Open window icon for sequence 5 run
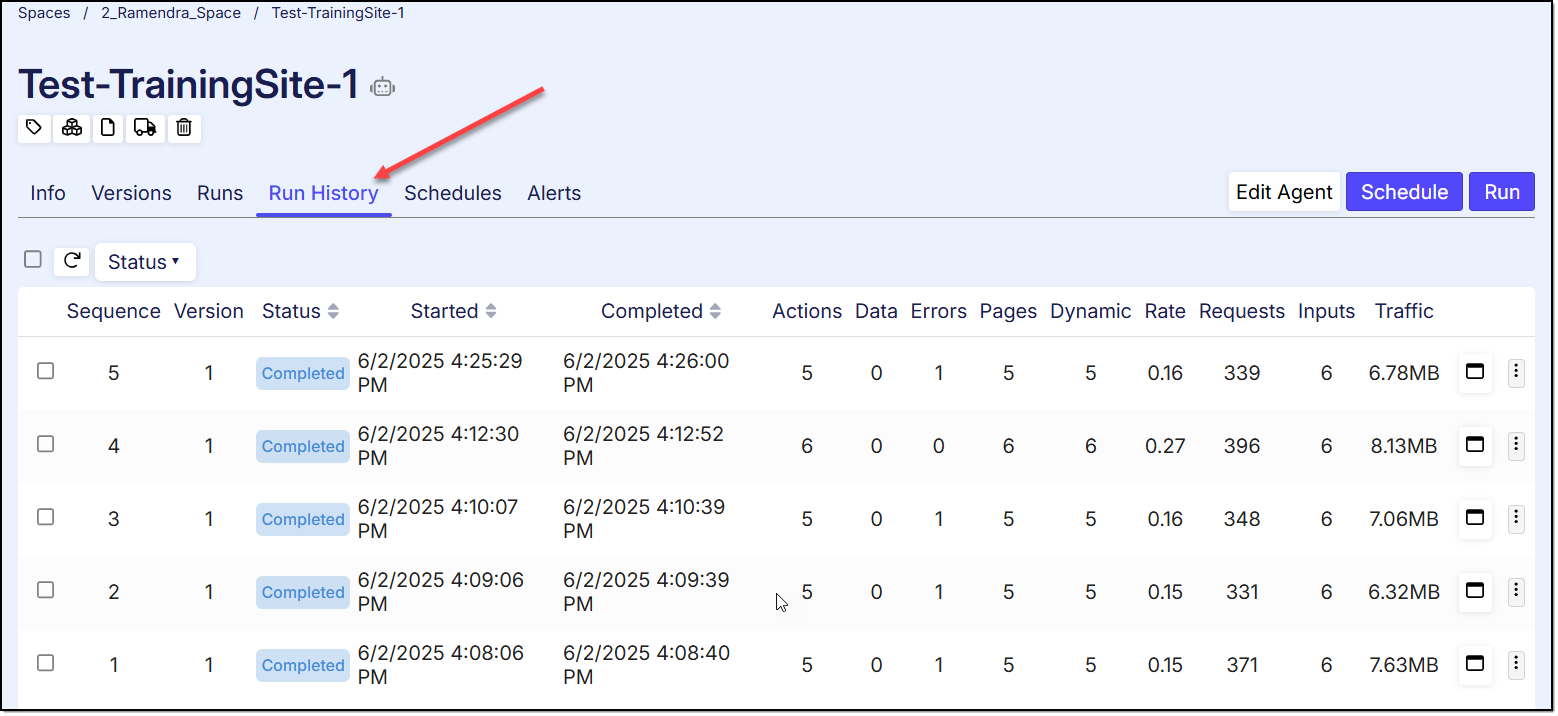Image resolution: width=1558 pixels, height=716 pixels. pyautogui.click(x=1474, y=372)
